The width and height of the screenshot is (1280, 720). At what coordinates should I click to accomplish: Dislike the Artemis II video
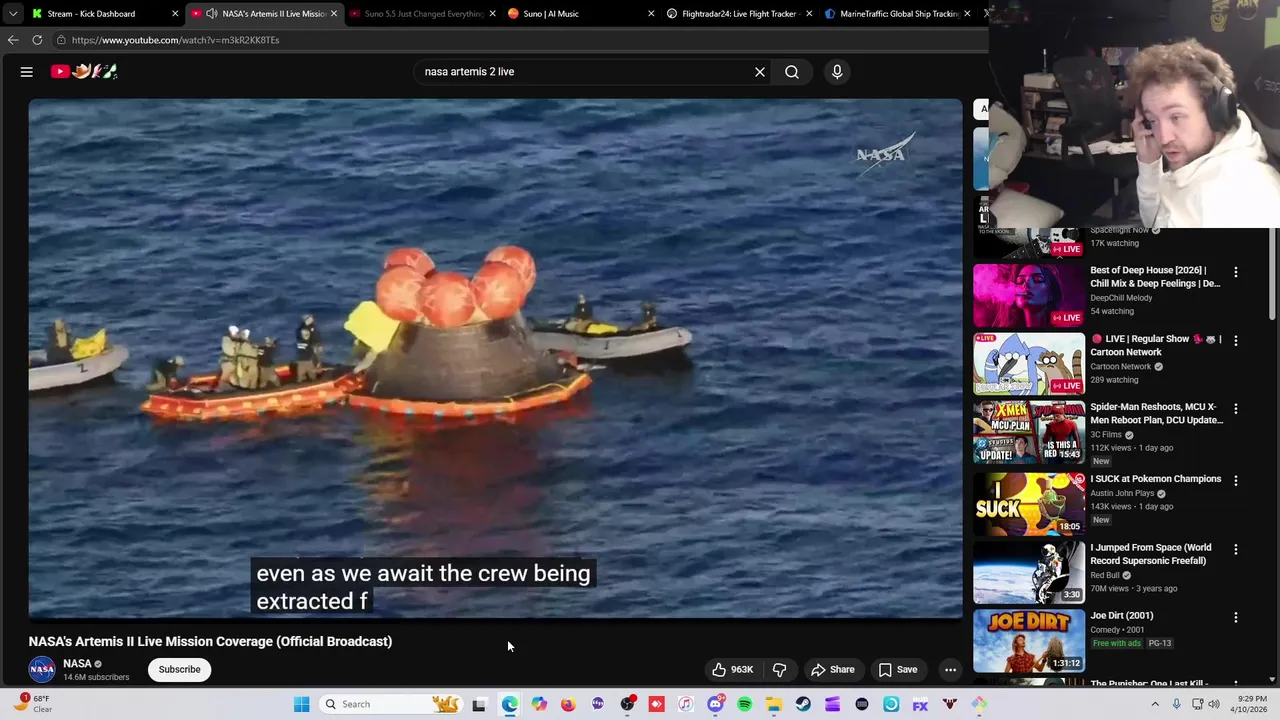pos(780,669)
